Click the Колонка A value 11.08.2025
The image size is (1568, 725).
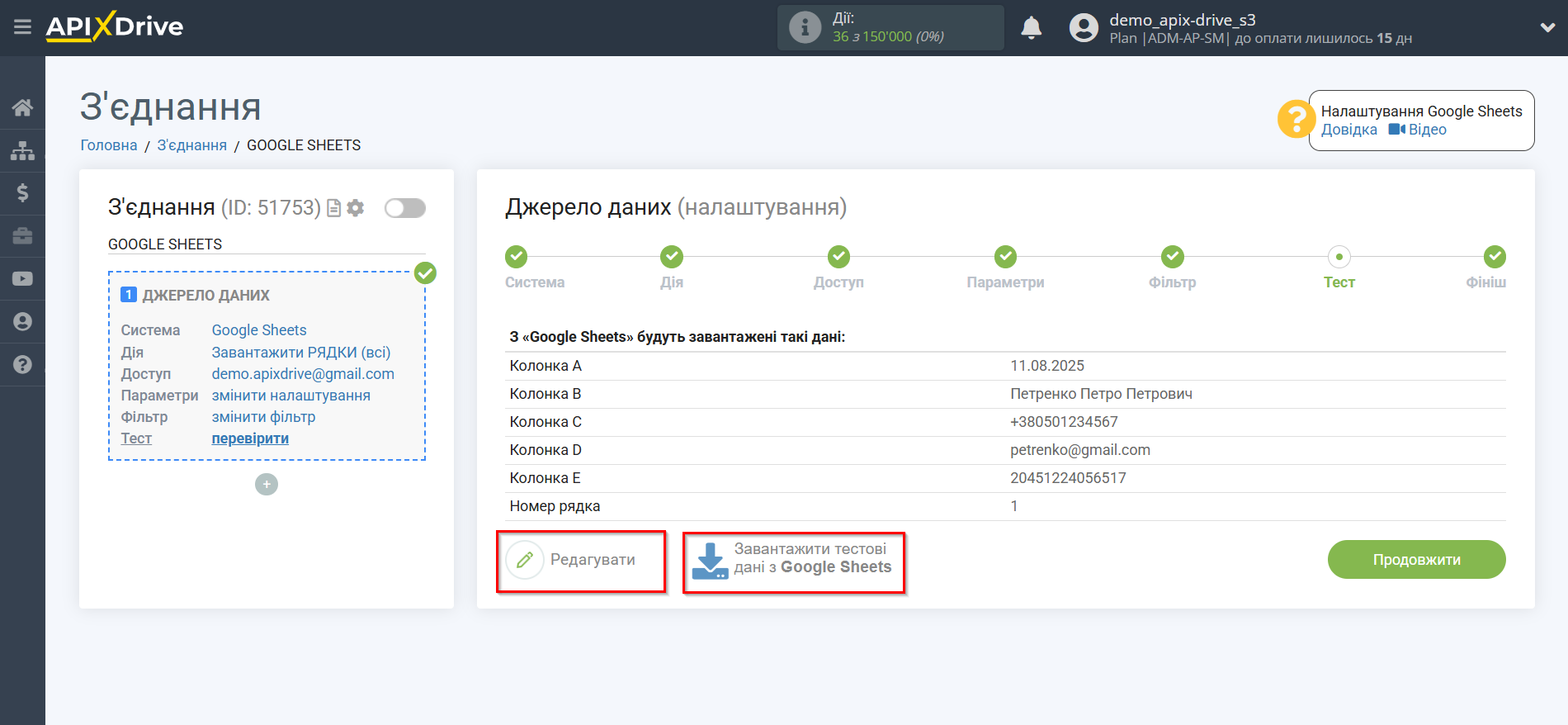tap(1046, 366)
